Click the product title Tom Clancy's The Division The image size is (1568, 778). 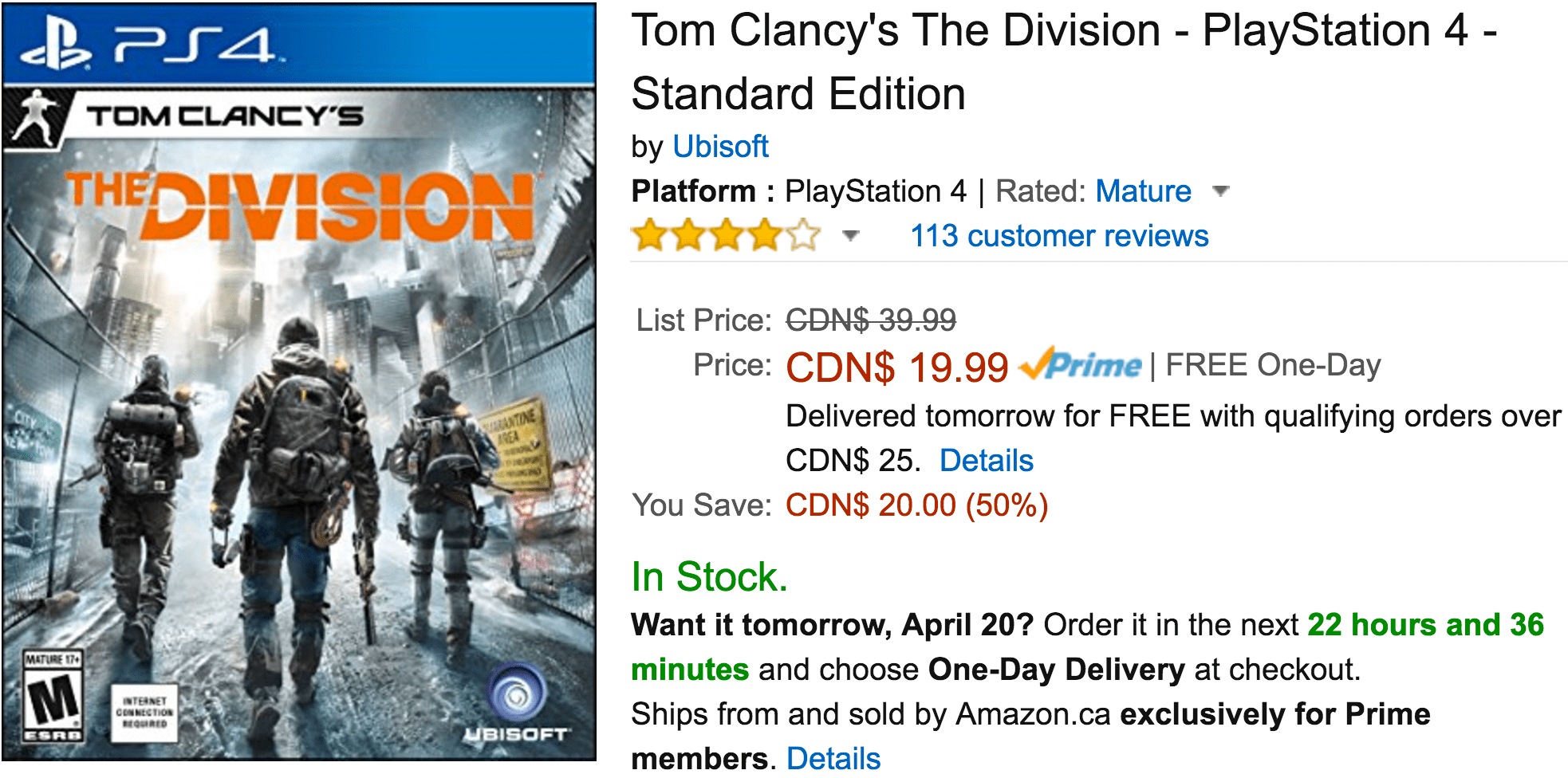pos(1064,62)
